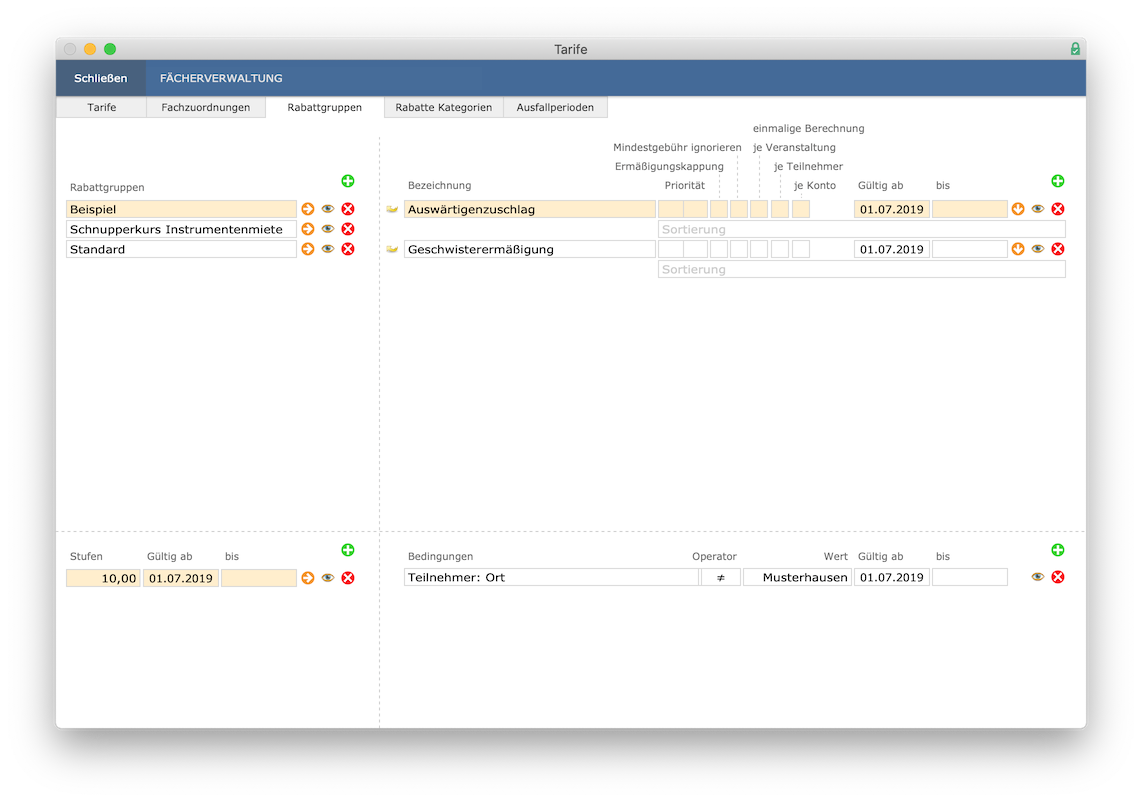Toggle visibility eye for Schnupperkurs Instrumentenmiete
The width and height of the screenshot is (1142, 802).
[x=328, y=229]
